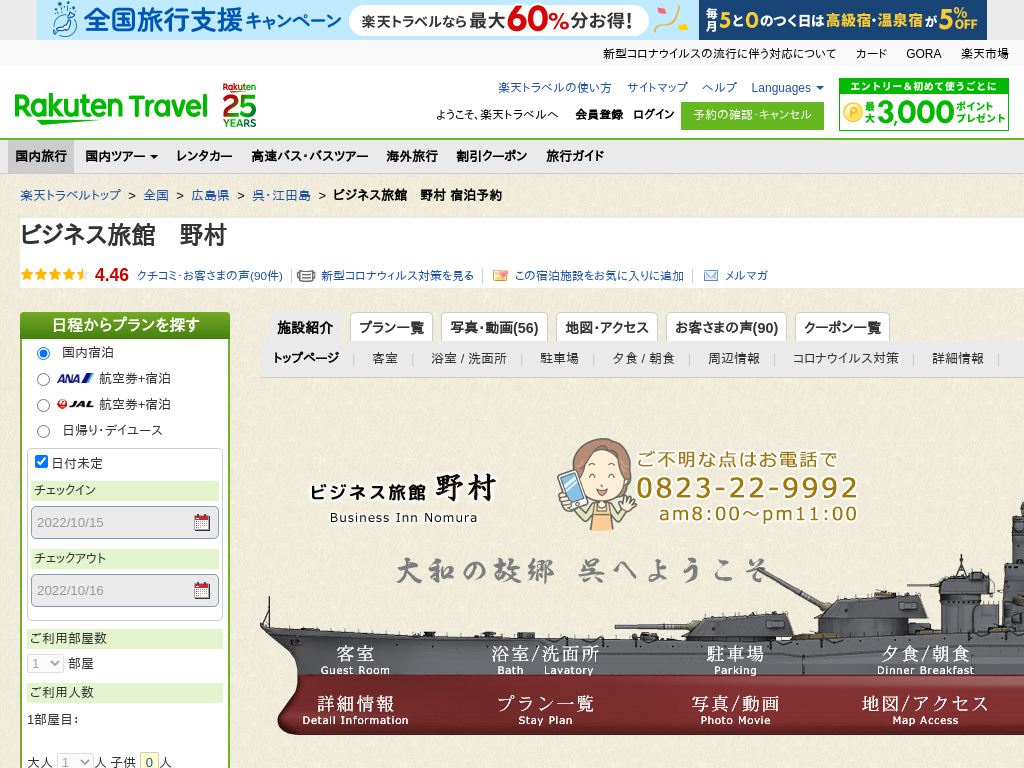Image resolution: width=1024 pixels, height=768 pixels.
Task: Open 高速バス・バスツアー nav item
Action: pos(310,156)
